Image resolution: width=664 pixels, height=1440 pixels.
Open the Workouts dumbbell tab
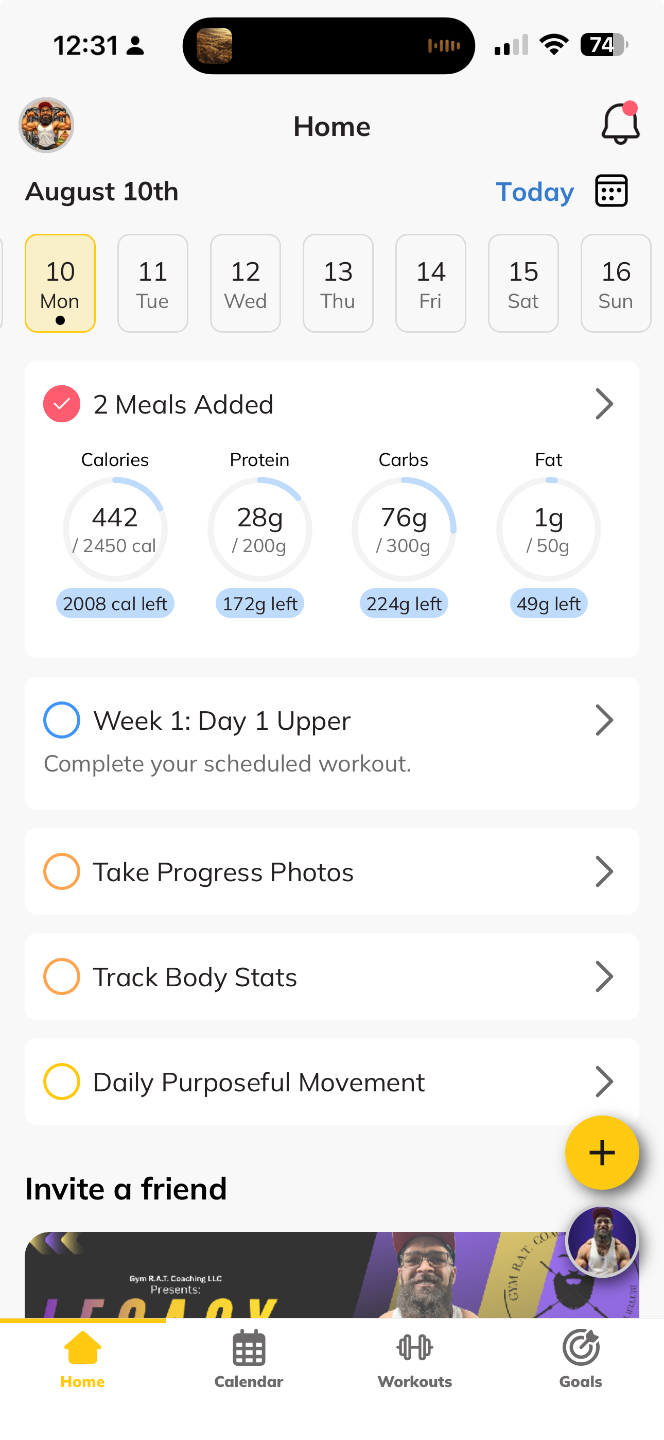tap(415, 1361)
